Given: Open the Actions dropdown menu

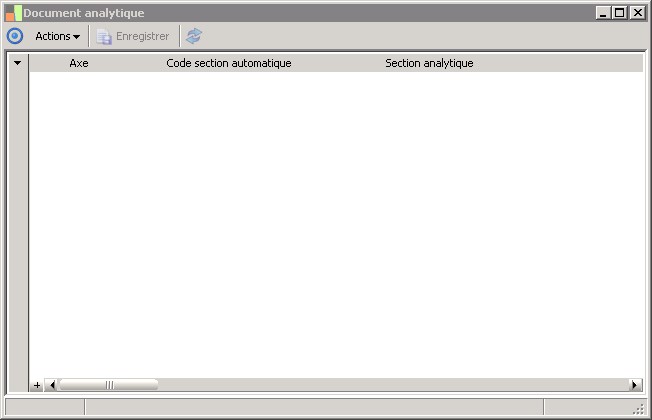Looking at the screenshot, I should pyautogui.click(x=57, y=37).
